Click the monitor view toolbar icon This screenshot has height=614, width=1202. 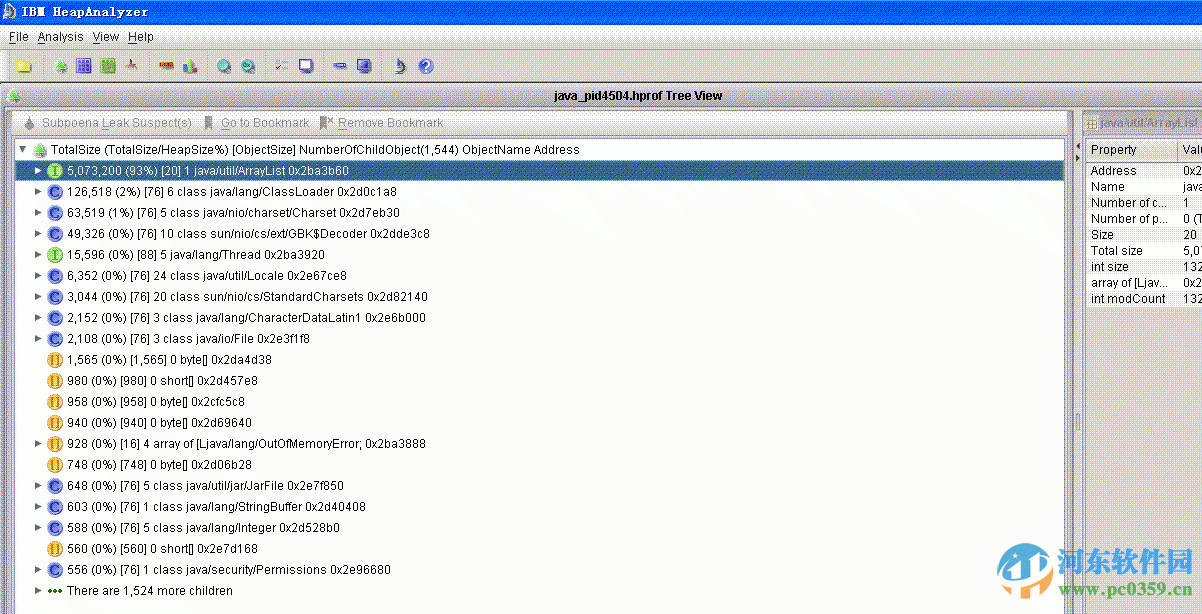tap(306, 65)
